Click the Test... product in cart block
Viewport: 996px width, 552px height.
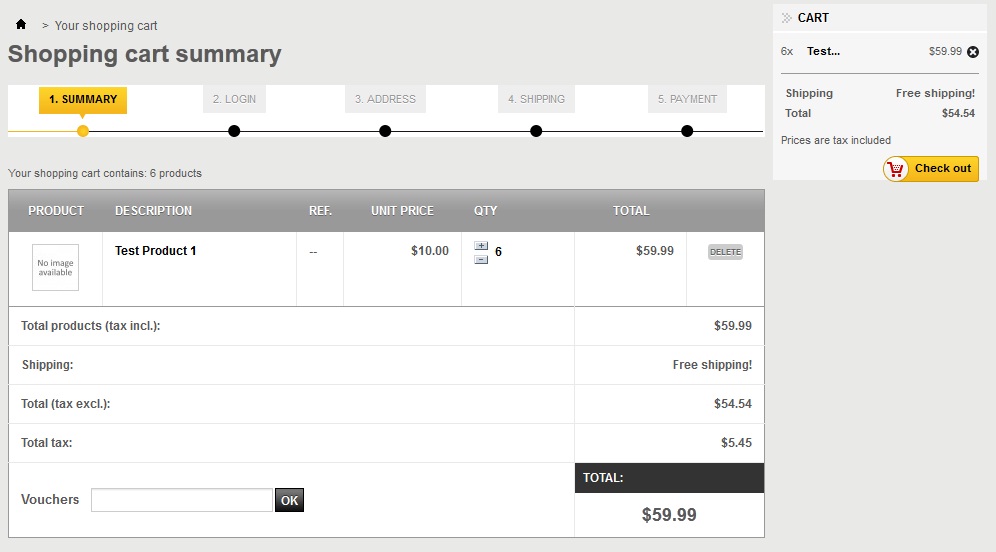tap(823, 51)
